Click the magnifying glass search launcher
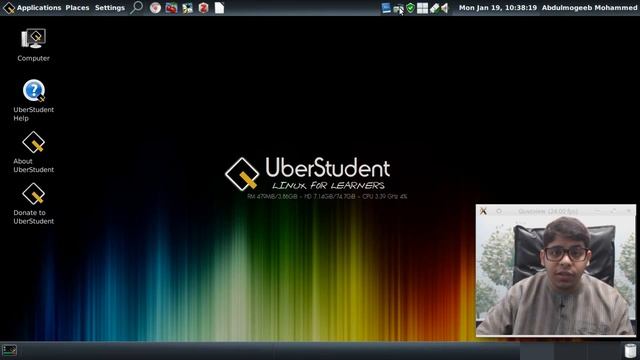 (x=136, y=7)
